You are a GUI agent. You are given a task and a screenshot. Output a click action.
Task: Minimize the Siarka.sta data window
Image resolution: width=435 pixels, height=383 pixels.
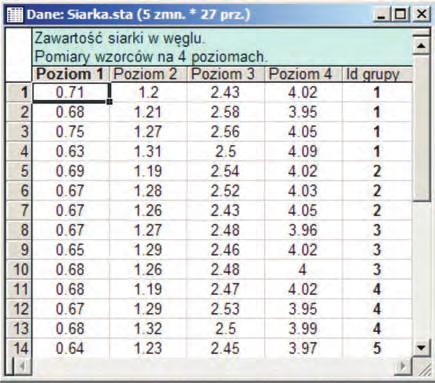381,15
